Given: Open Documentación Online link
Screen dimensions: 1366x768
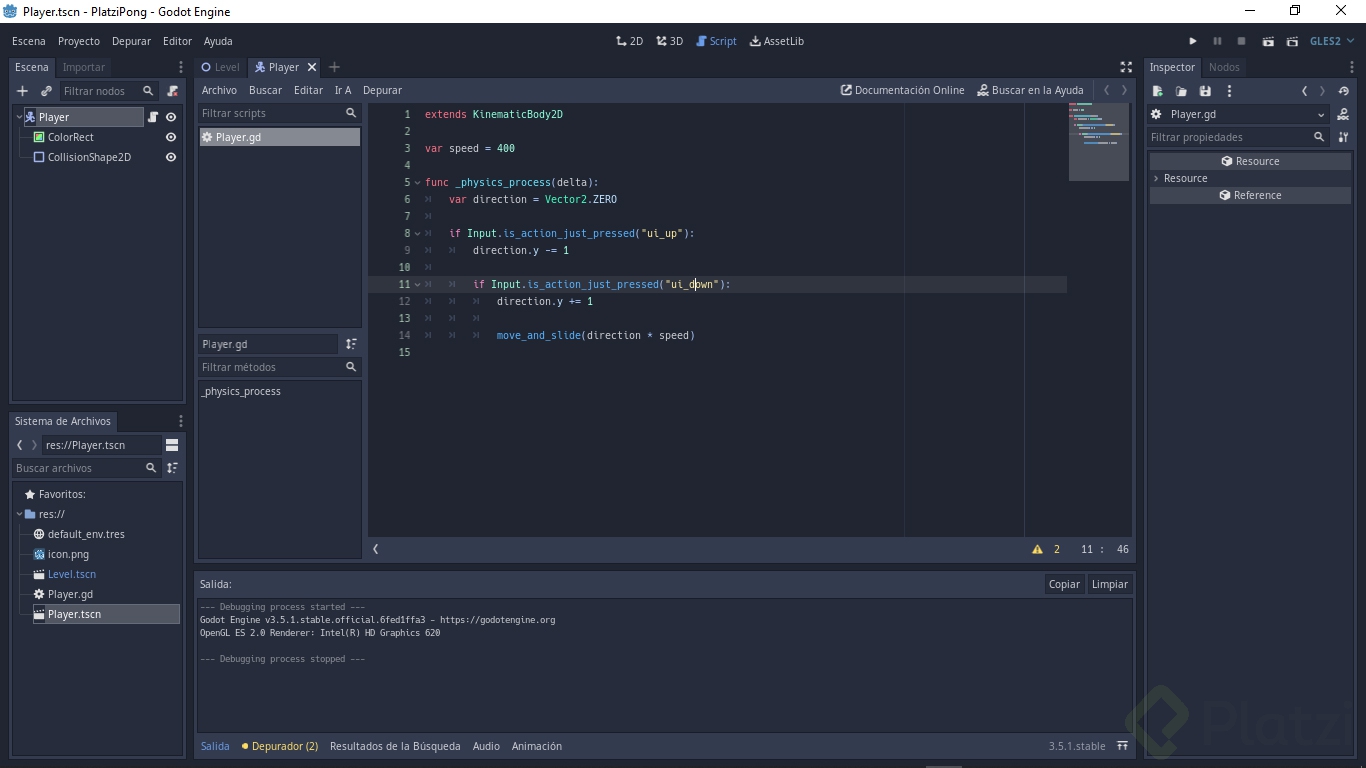Looking at the screenshot, I should click(x=902, y=90).
